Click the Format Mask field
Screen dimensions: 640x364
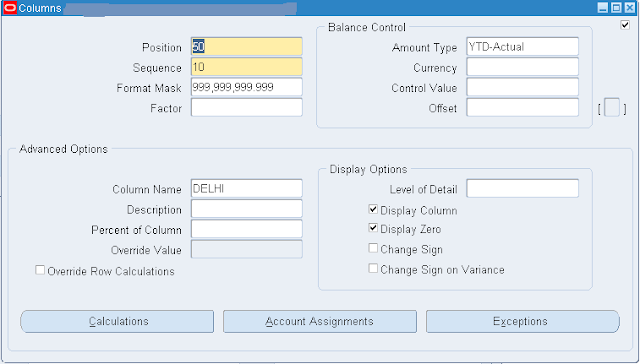tap(247, 87)
